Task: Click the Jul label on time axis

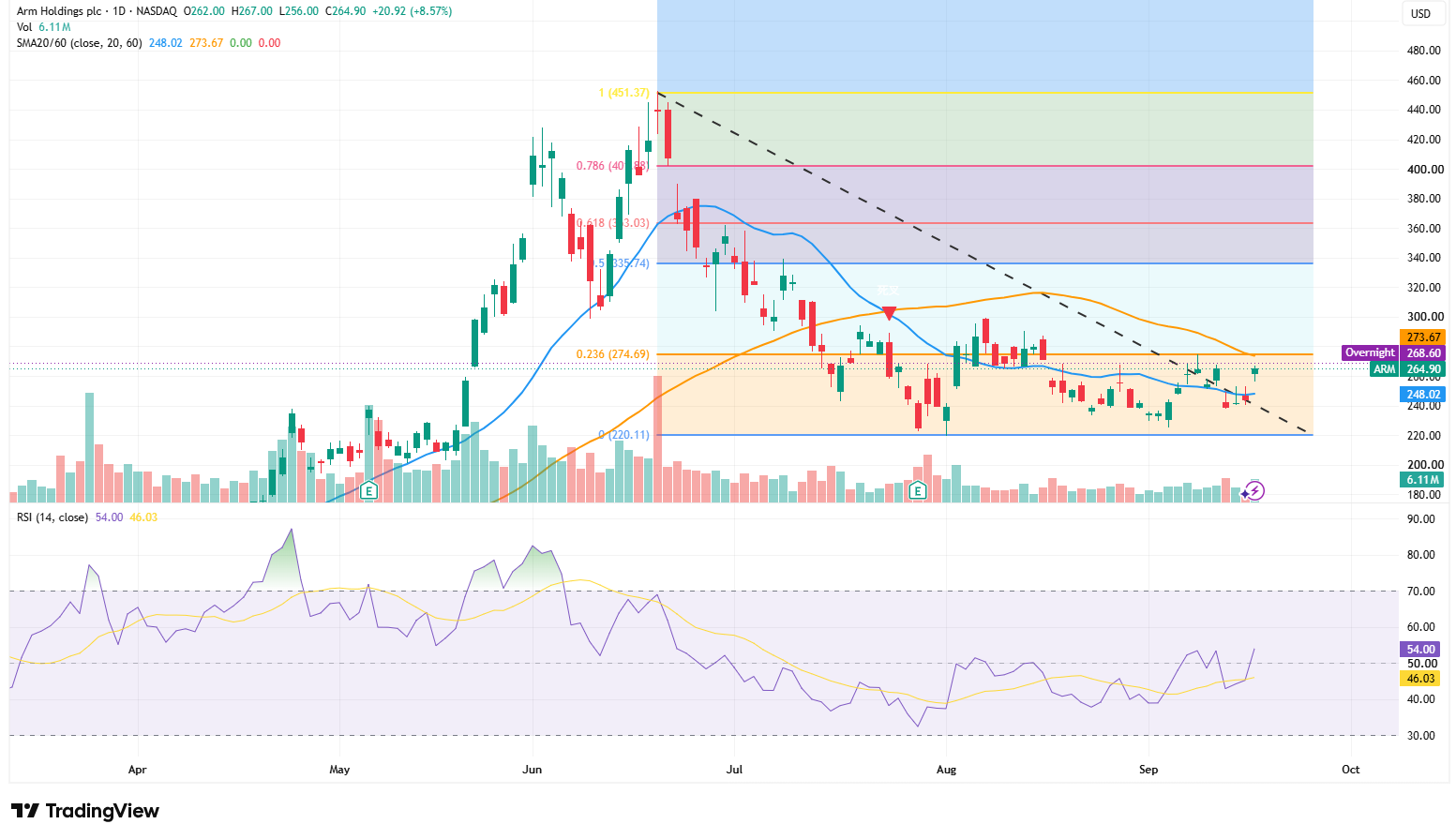Action: coord(734,770)
